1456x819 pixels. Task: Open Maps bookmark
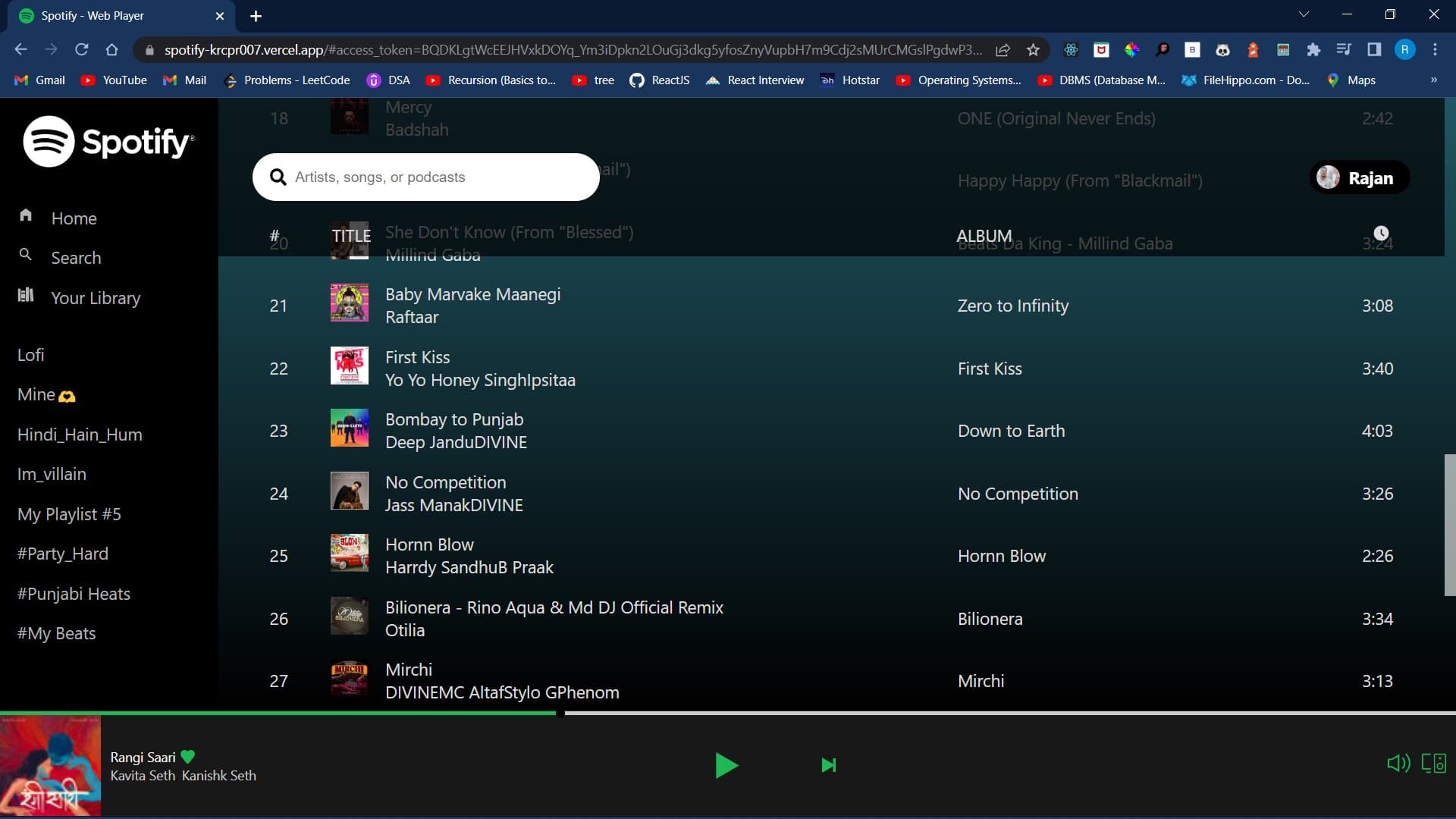1351,80
